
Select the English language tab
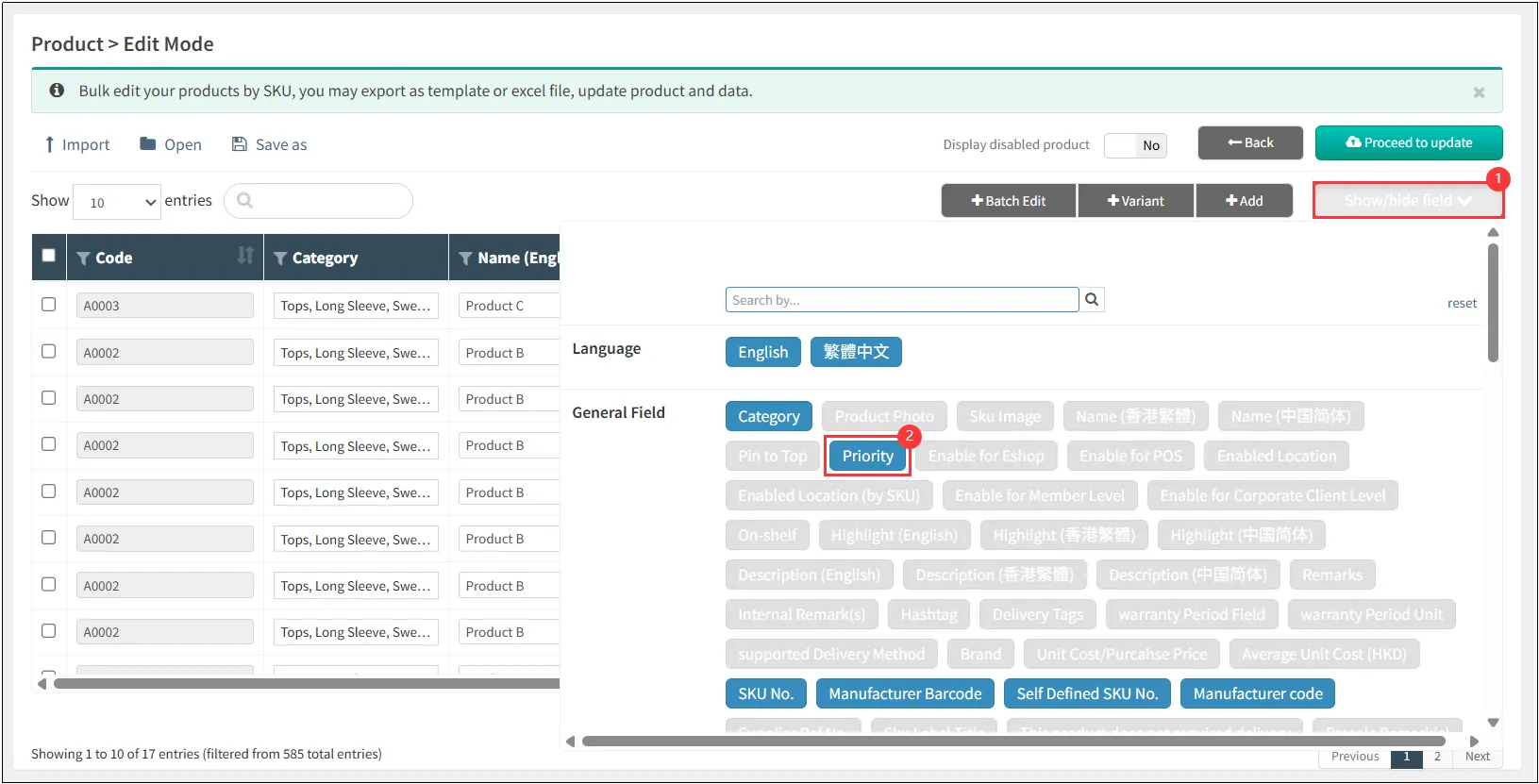click(x=762, y=352)
